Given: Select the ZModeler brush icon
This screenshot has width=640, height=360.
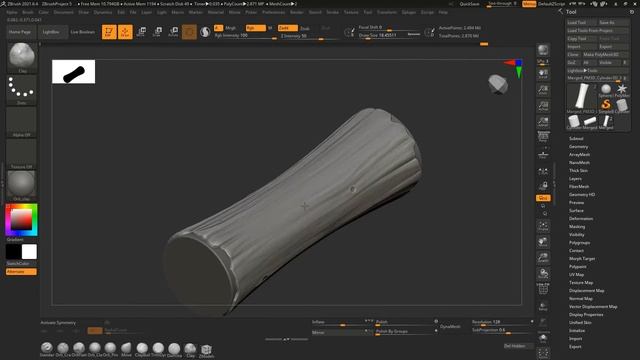Looking at the screenshot, I should tap(206, 350).
